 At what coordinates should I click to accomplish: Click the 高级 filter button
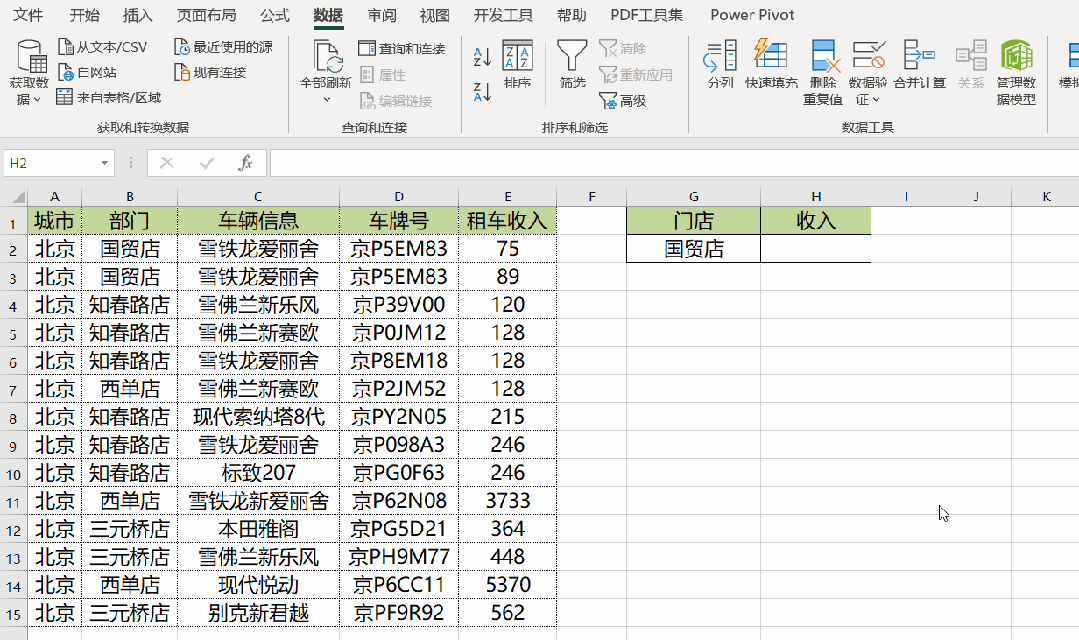point(623,102)
